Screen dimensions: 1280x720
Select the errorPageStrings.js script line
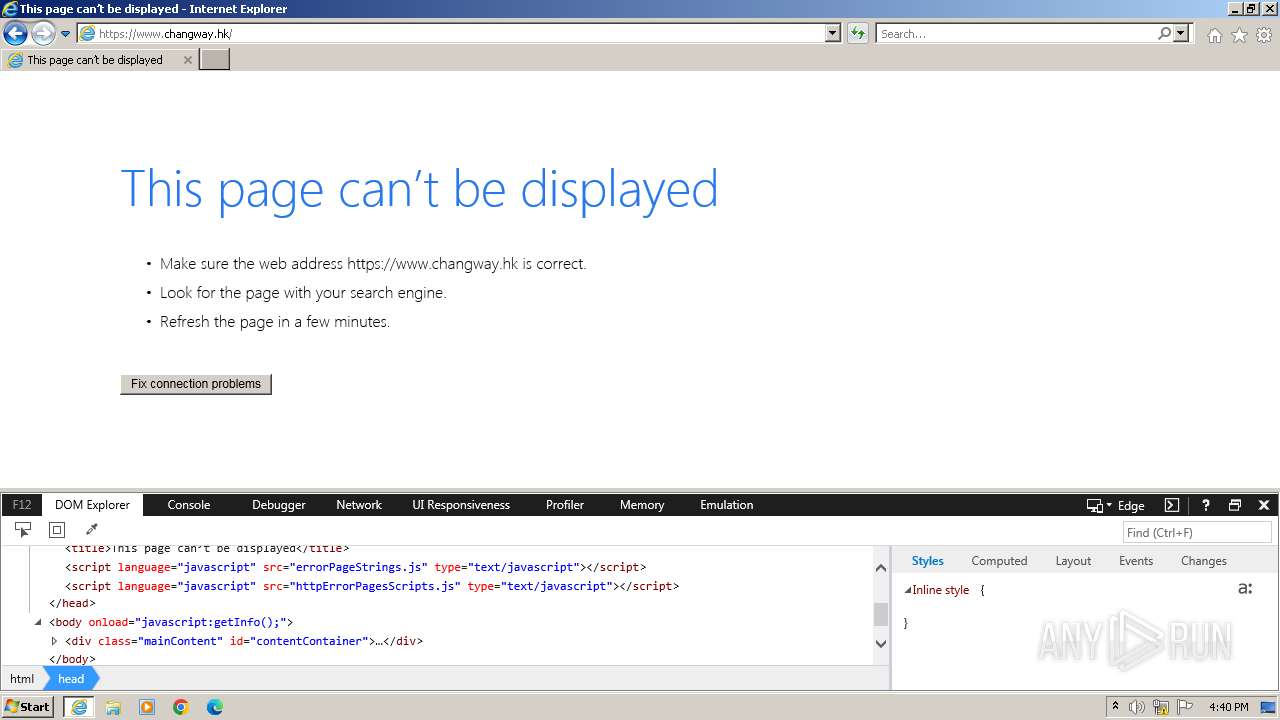click(356, 567)
